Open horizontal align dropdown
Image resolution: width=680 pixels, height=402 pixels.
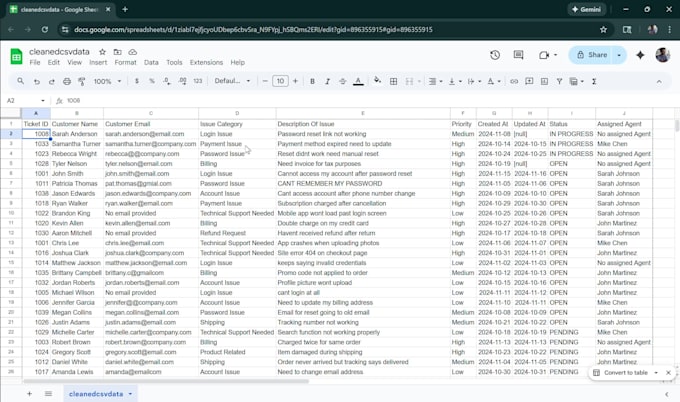435,81
